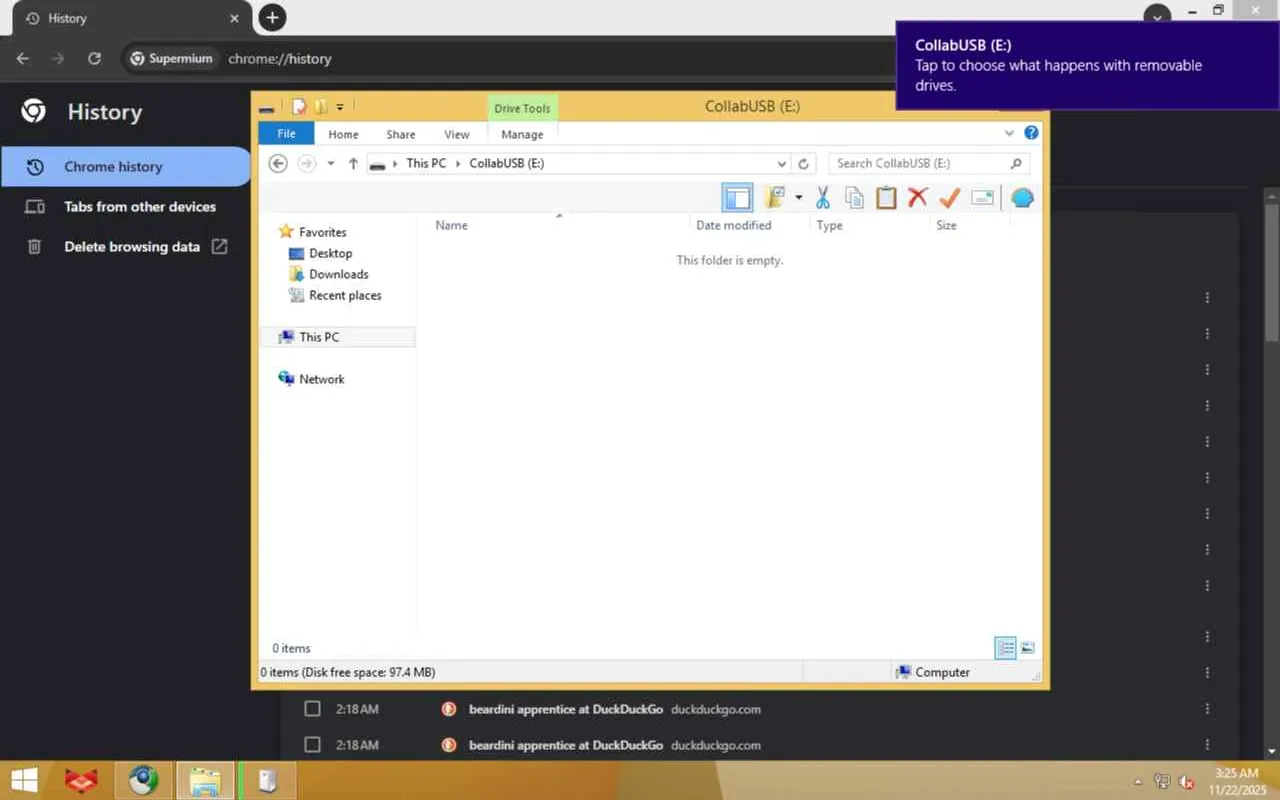
Task: Switch to Large icons view in Explorer status bar
Action: coord(1027,648)
